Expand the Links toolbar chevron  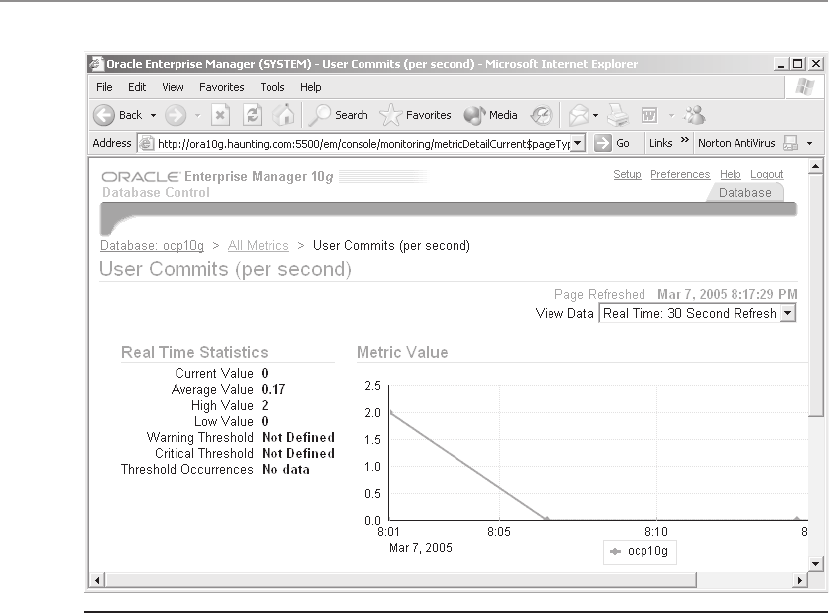(685, 140)
